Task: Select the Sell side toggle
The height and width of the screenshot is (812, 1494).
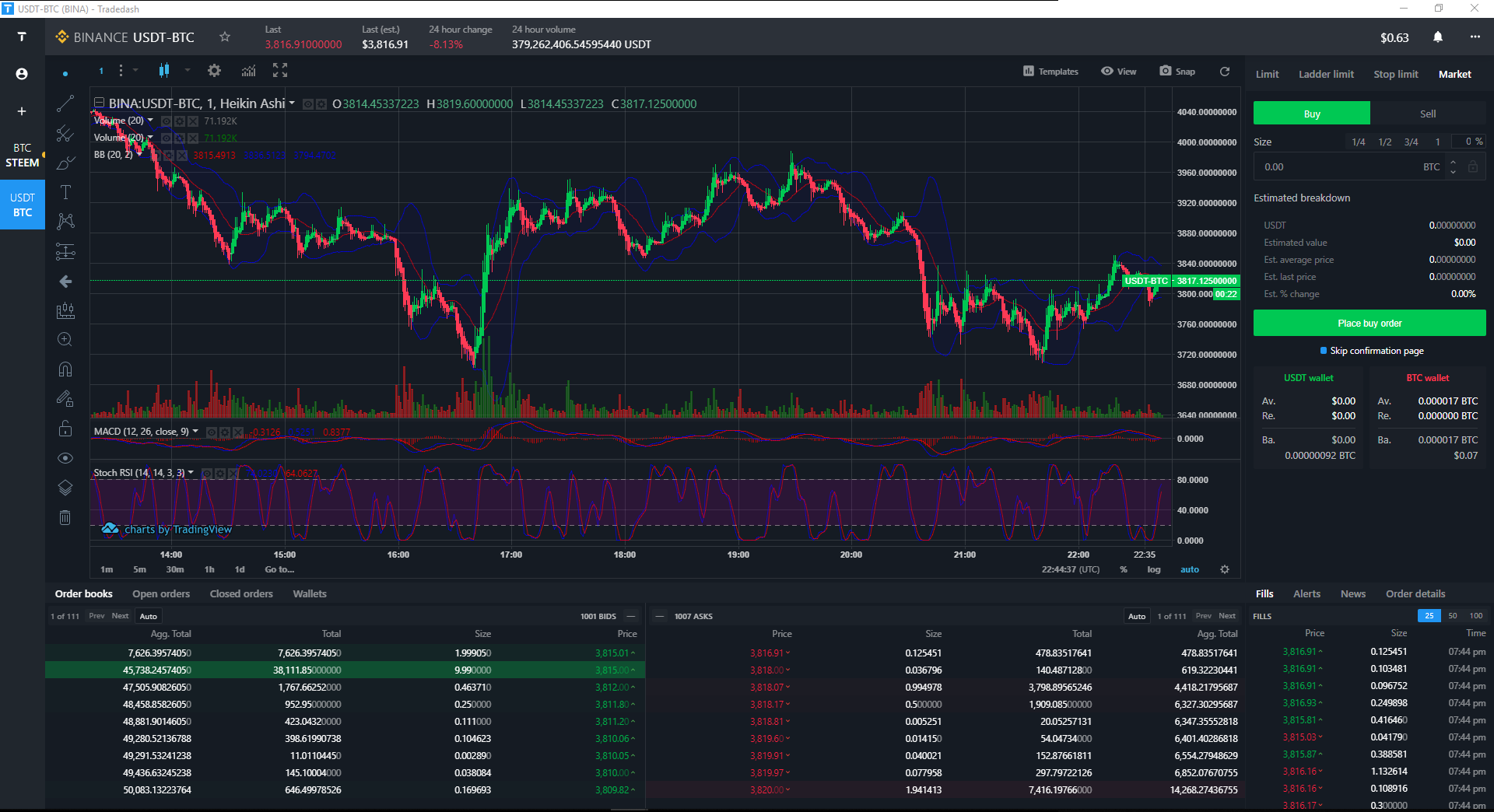Action: tap(1428, 114)
